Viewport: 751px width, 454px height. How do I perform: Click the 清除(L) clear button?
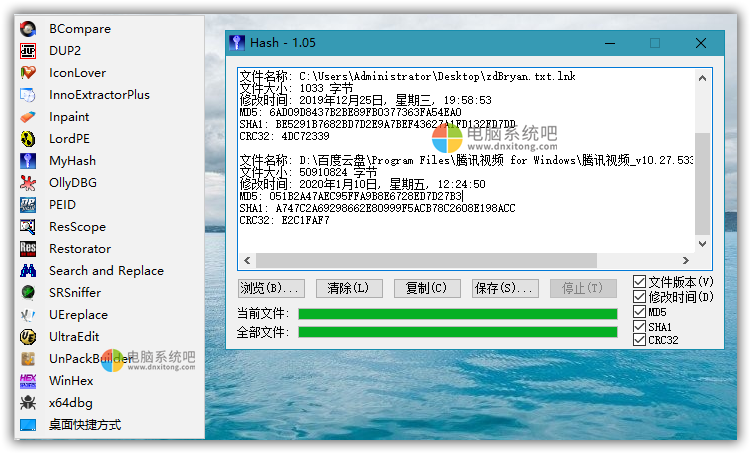click(349, 288)
